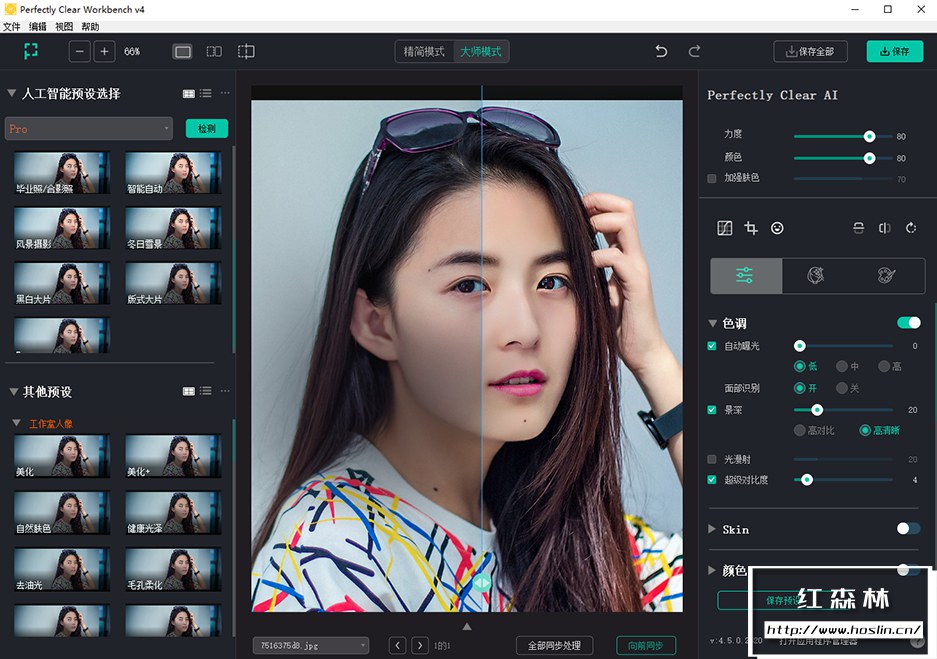This screenshot has height=659, width=937.
Task: Show previous image with left arrow
Action: point(397,645)
